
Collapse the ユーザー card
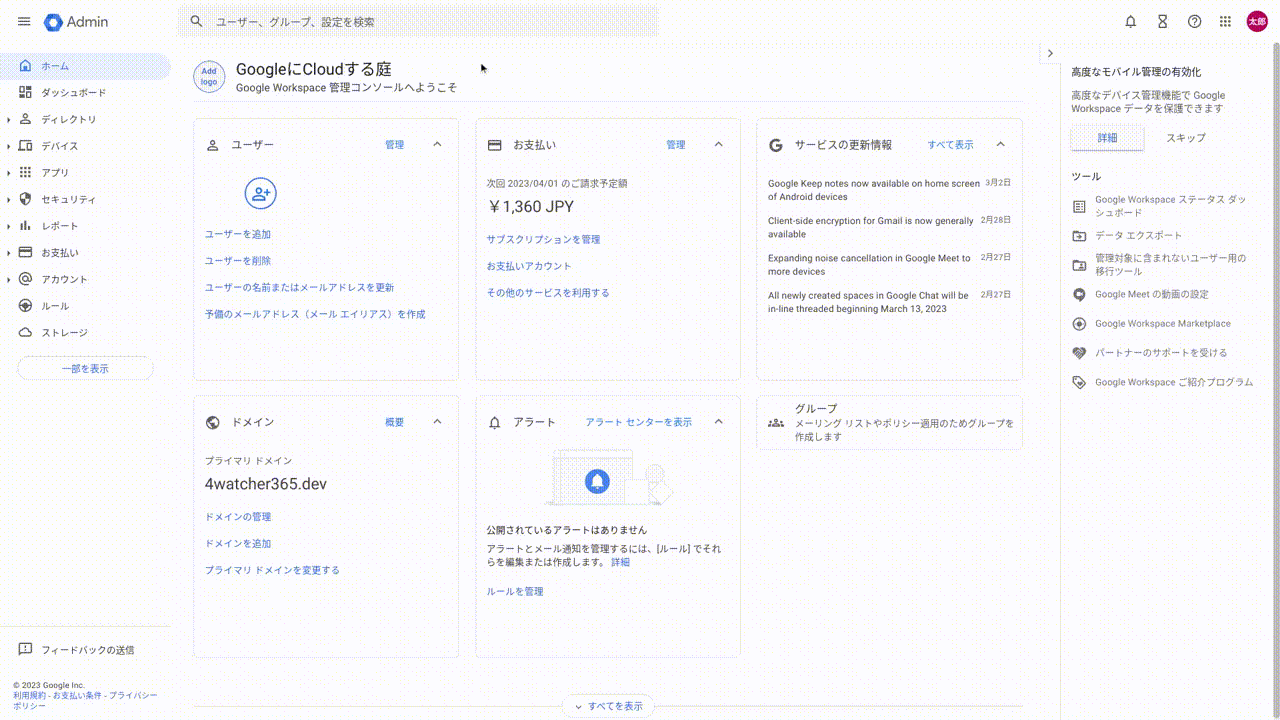[437, 145]
